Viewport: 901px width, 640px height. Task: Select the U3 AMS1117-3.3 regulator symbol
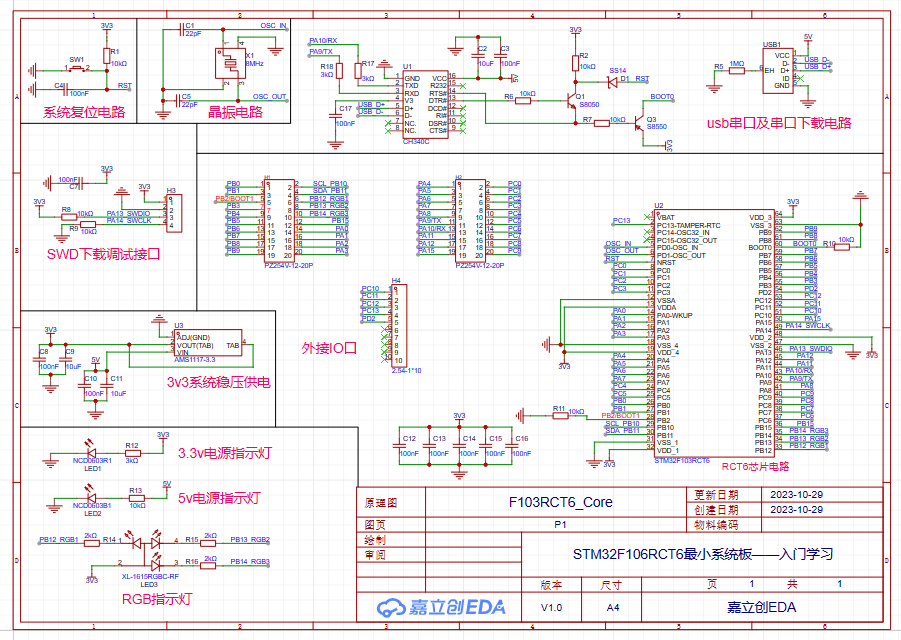[208, 344]
